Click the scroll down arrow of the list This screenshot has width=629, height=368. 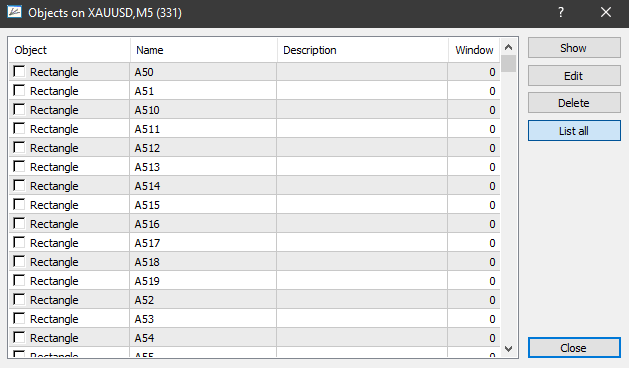click(508, 349)
